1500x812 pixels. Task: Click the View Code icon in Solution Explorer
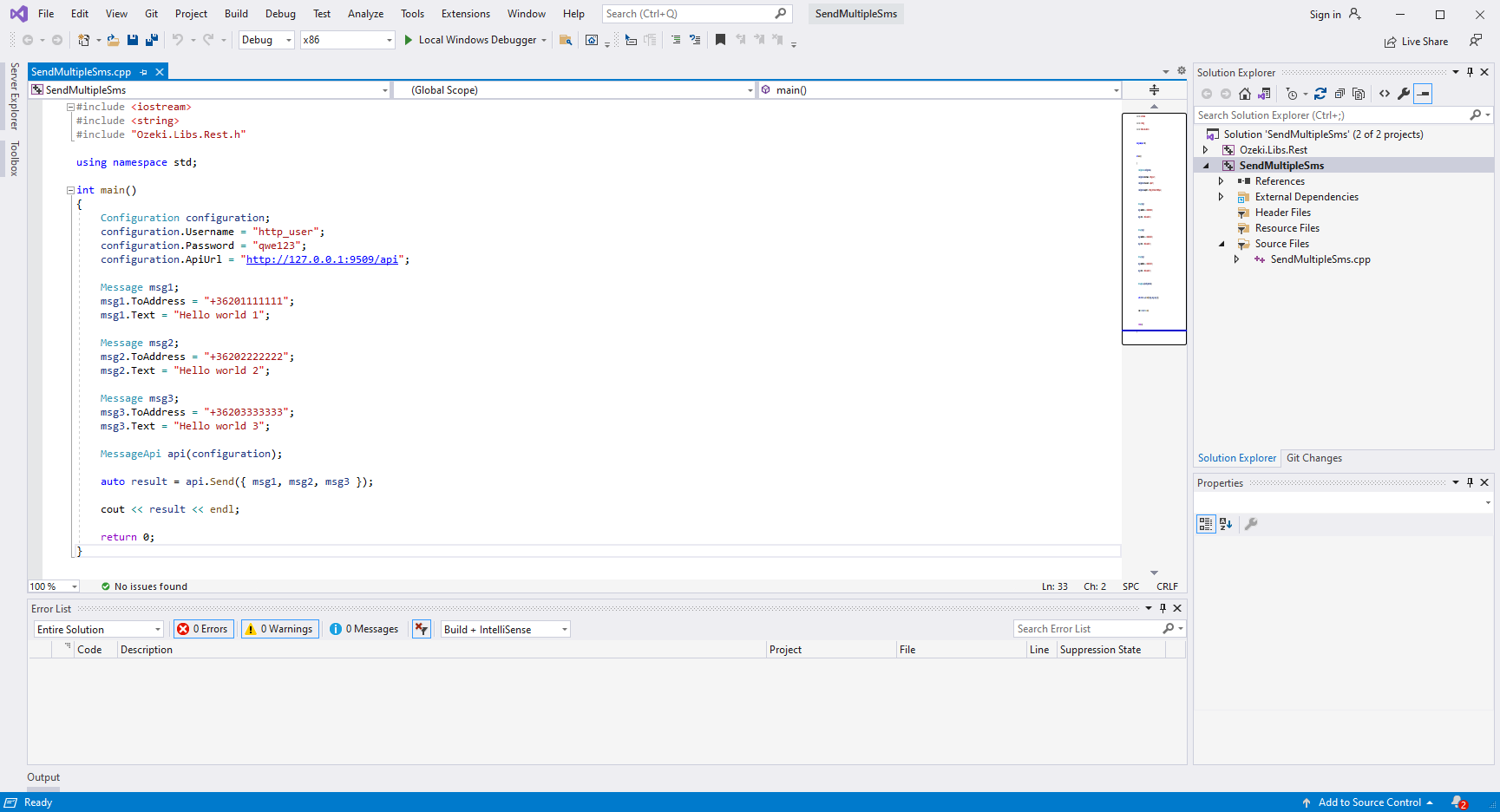coord(1385,94)
